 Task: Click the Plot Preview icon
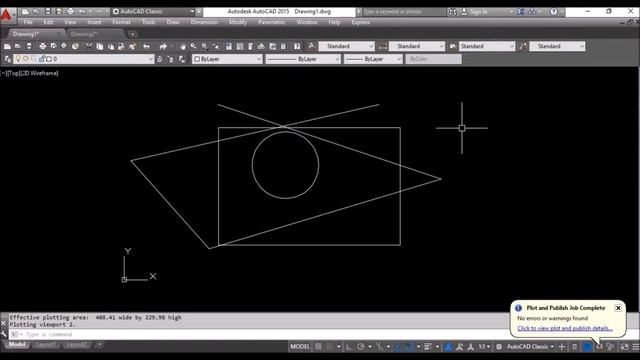click(53, 47)
